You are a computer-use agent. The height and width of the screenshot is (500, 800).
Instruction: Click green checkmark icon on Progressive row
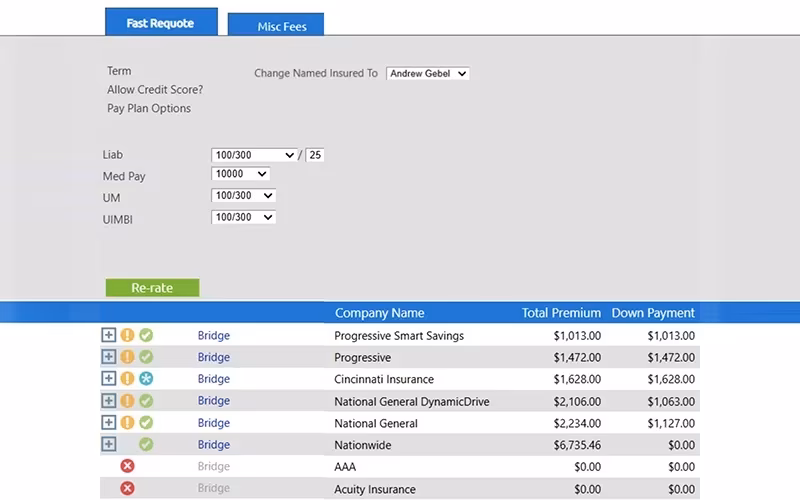(x=146, y=357)
